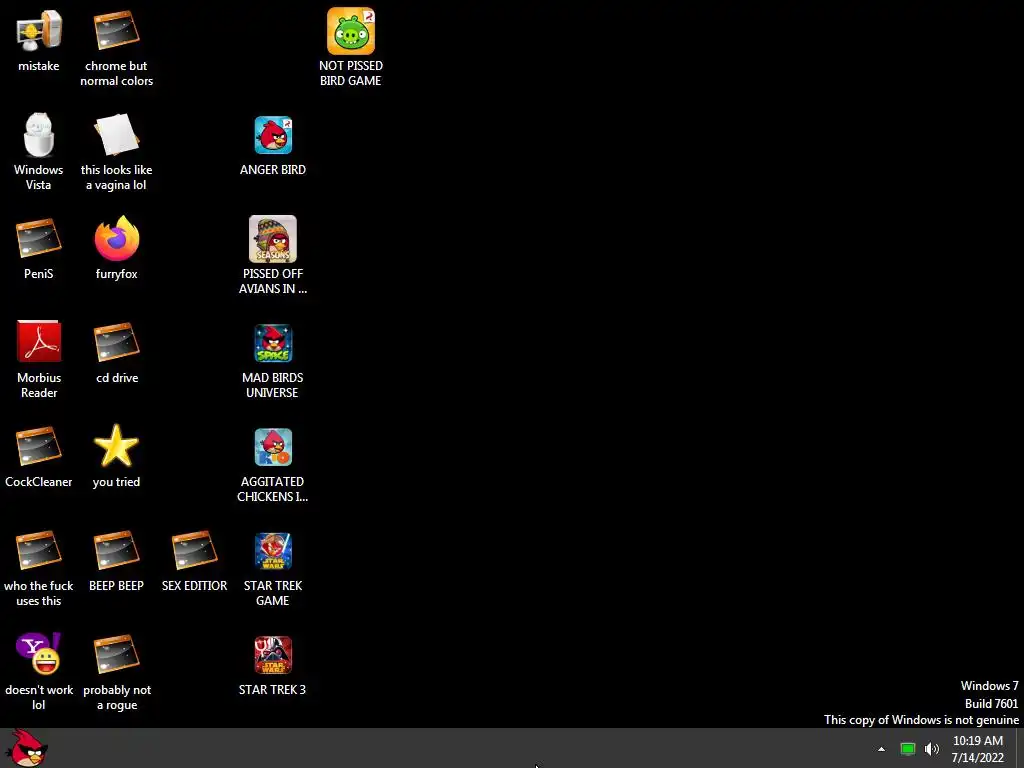Screen dimensions: 1024x768
Task: Select the CockCleaner desktop icon
Action: point(39,446)
